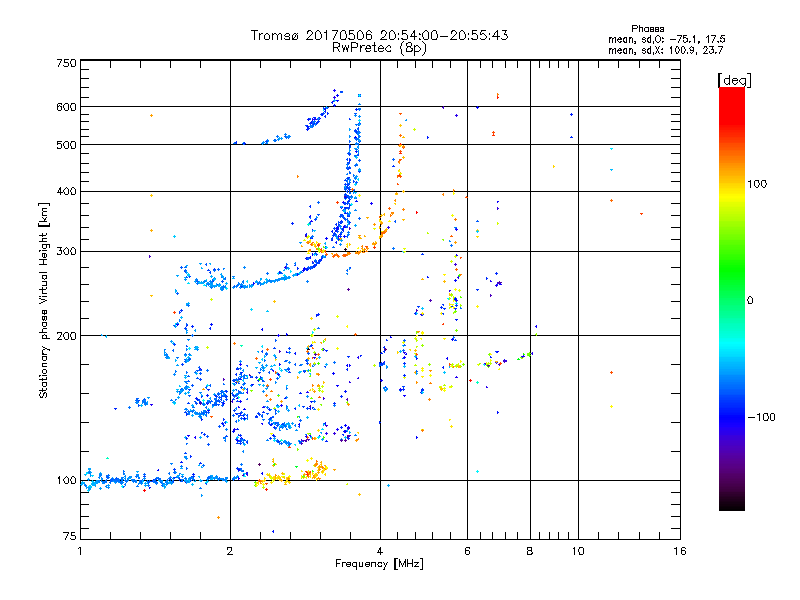Click the frequency axis label '16'
Screen dimensions: 800x600
[x=680, y=551]
